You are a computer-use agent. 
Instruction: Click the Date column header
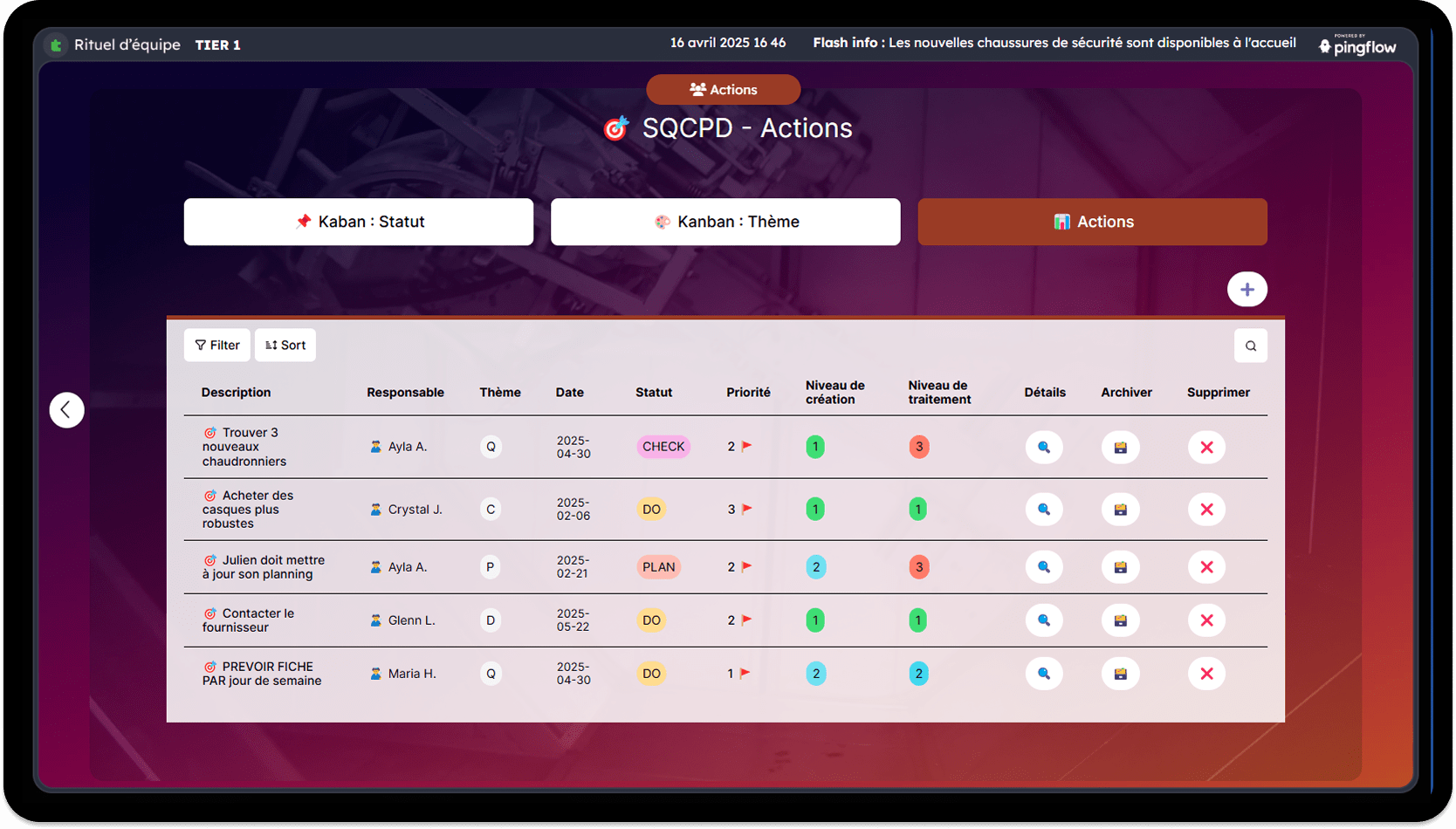click(x=570, y=393)
